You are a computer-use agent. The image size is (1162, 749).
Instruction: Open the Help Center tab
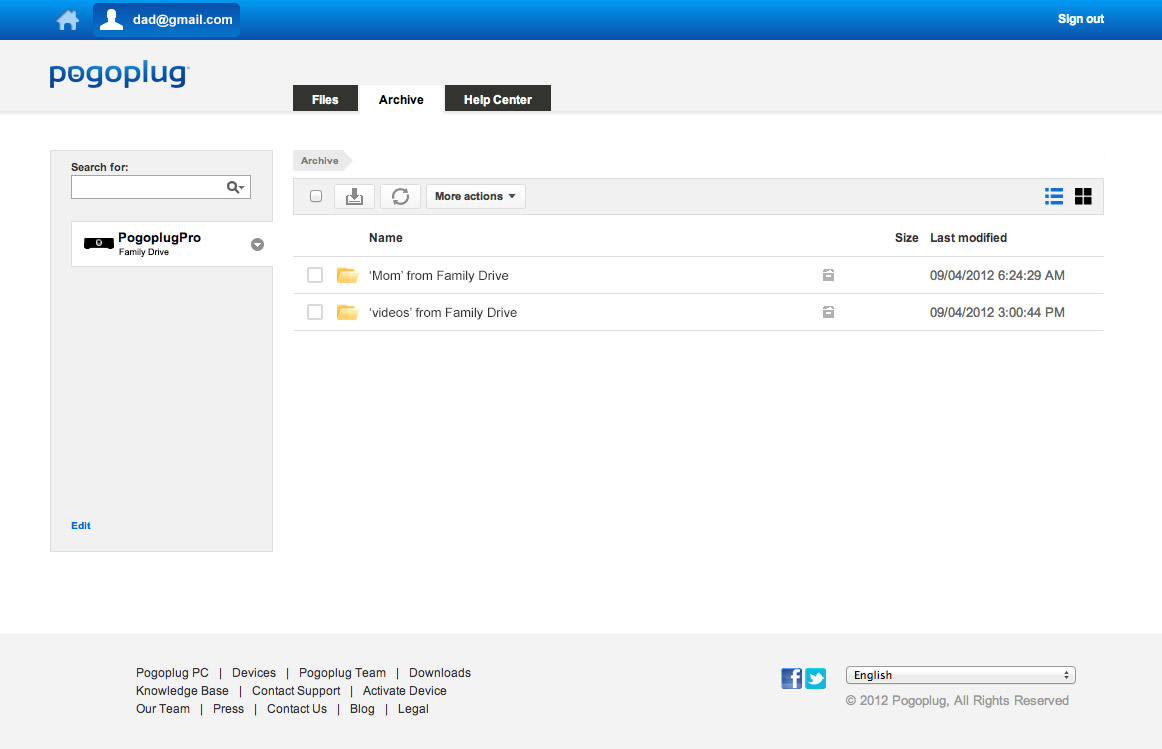(497, 100)
